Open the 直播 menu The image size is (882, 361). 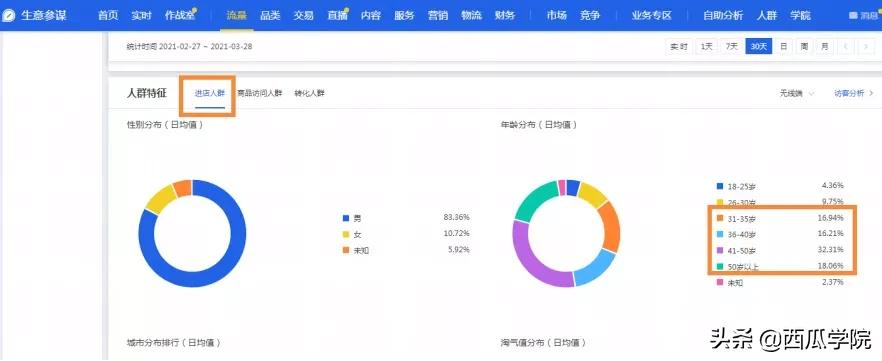point(337,15)
